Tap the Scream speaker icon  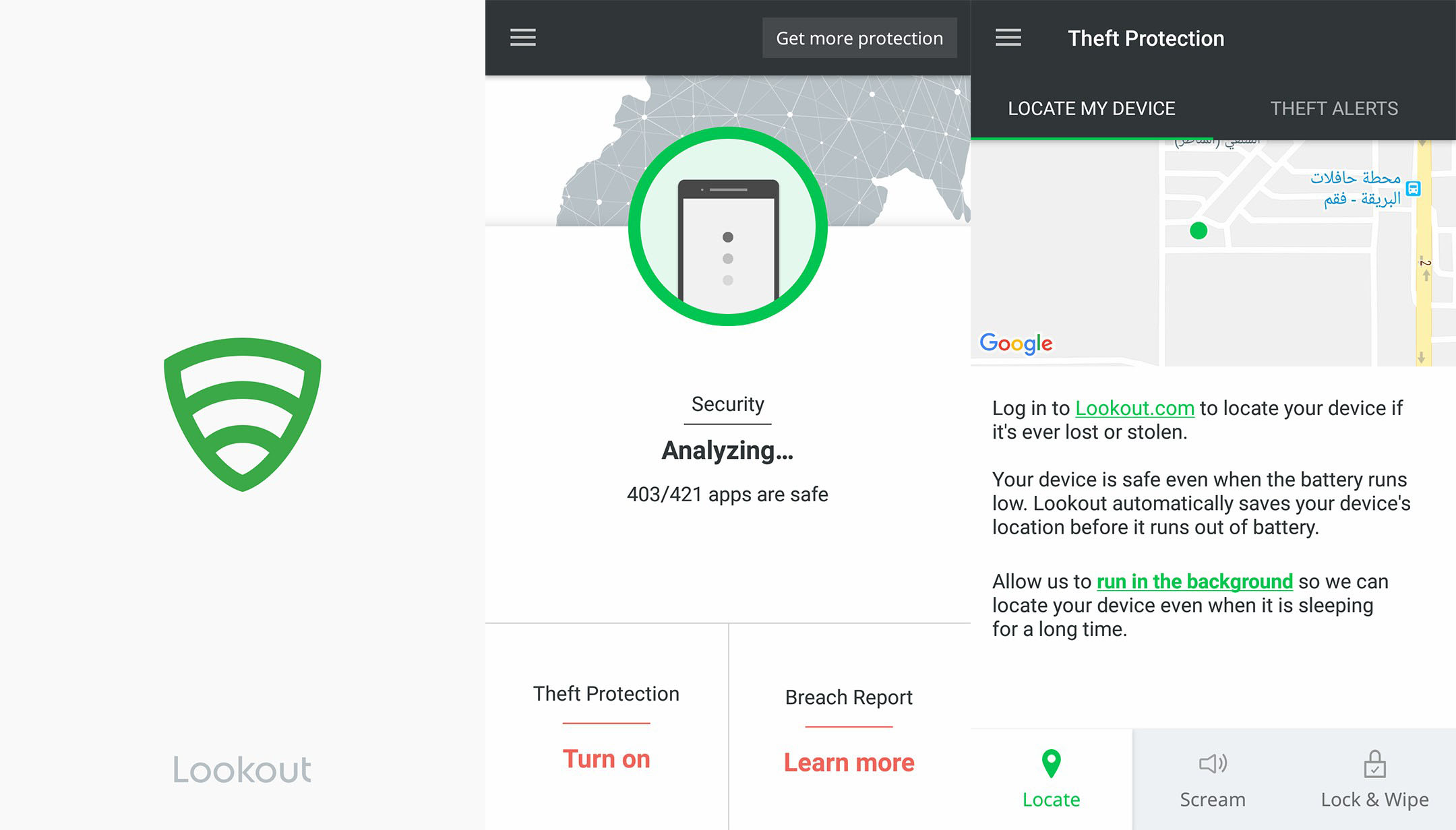click(x=1213, y=763)
